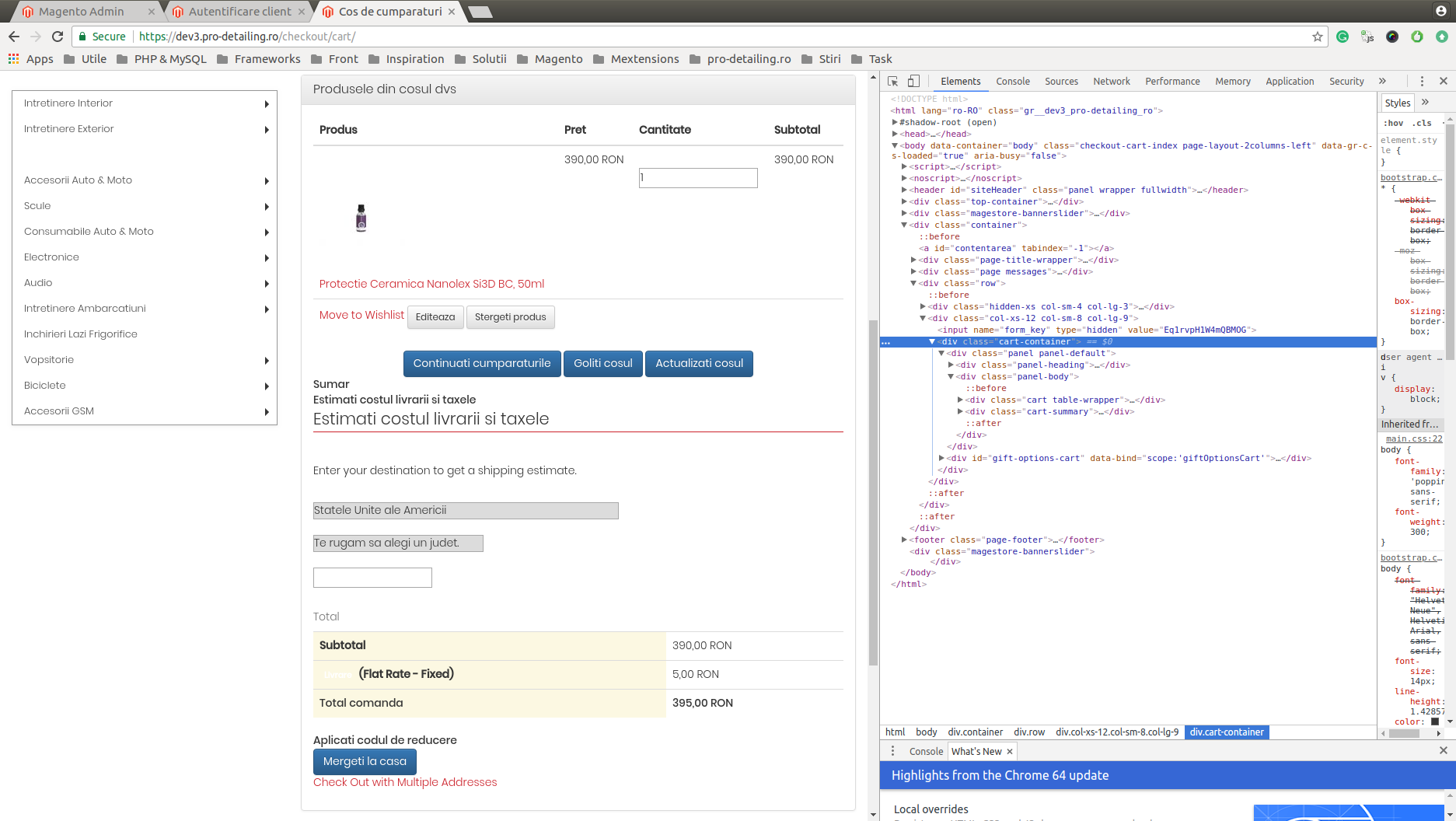Click the Stergeti produs button
The image size is (1456, 821).
511,317
